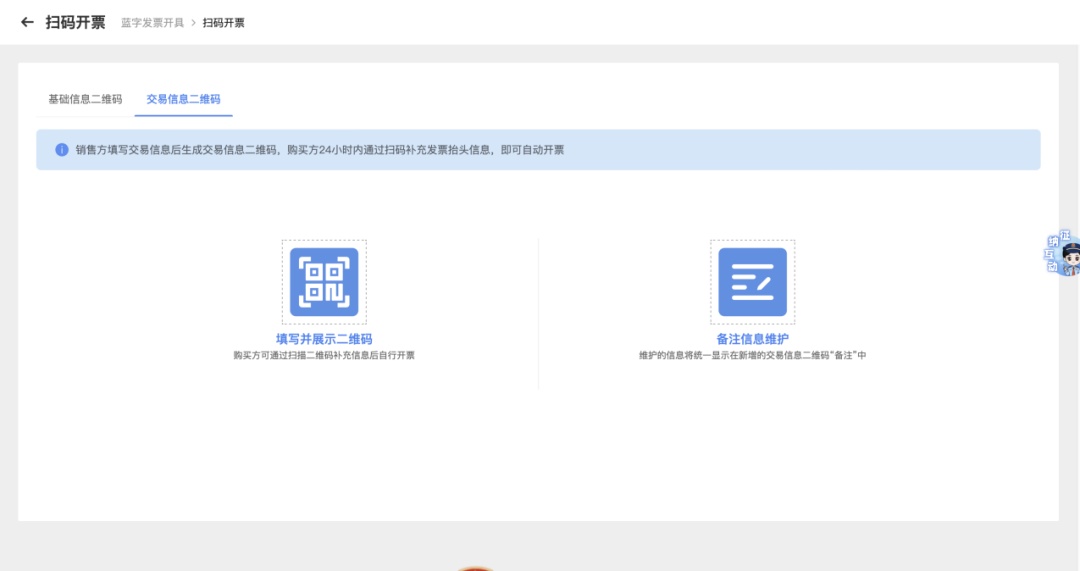The width and height of the screenshot is (1080, 571).
Task: Click the back arrow beside 扫码开票 title
Action: [27, 22]
